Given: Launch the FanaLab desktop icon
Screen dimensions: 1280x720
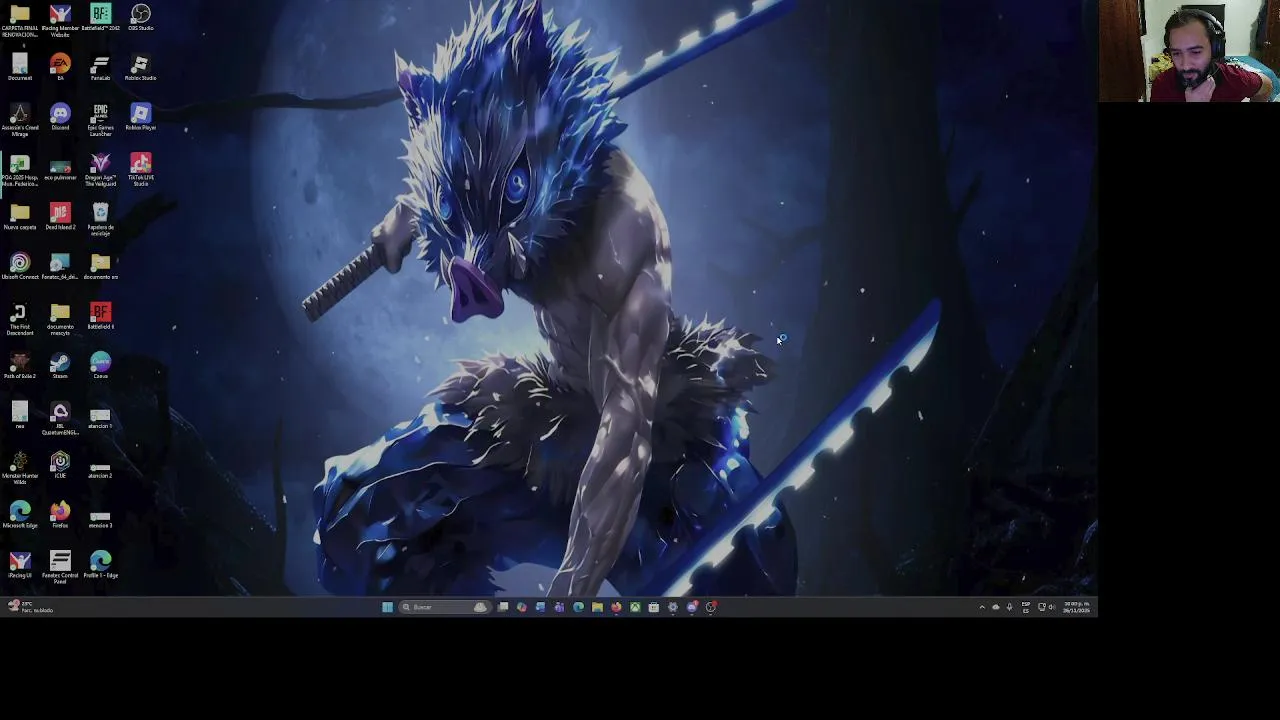Looking at the screenshot, I should [x=100, y=67].
